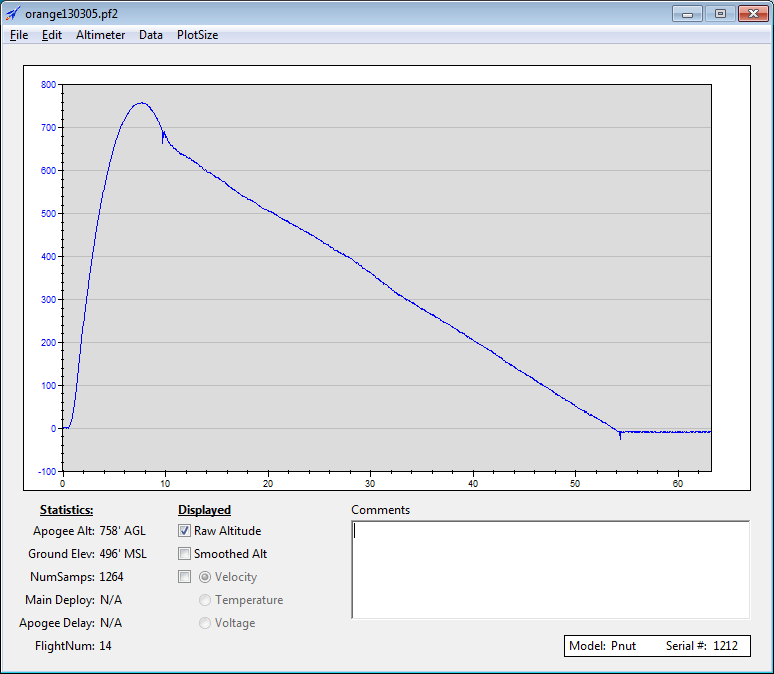Click the Apogee Alt value 758' AGL
Screen dimensions: 774x674
[x=122, y=531]
